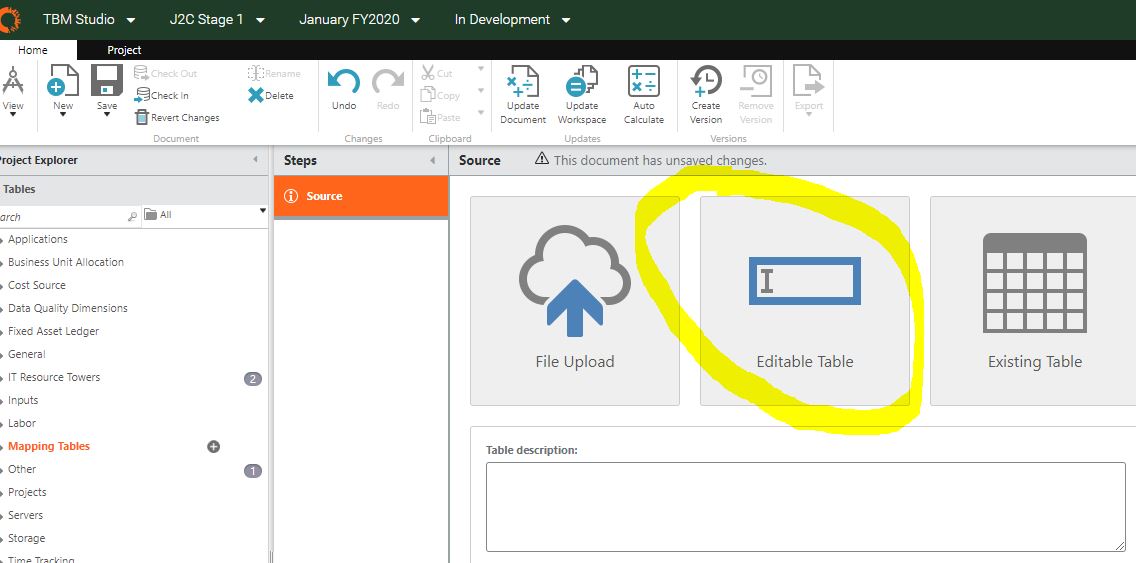The width and height of the screenshot is (1136, 563).
Task: Click the Check Out button
Action: pyautogui.click(x=166, y=73)
